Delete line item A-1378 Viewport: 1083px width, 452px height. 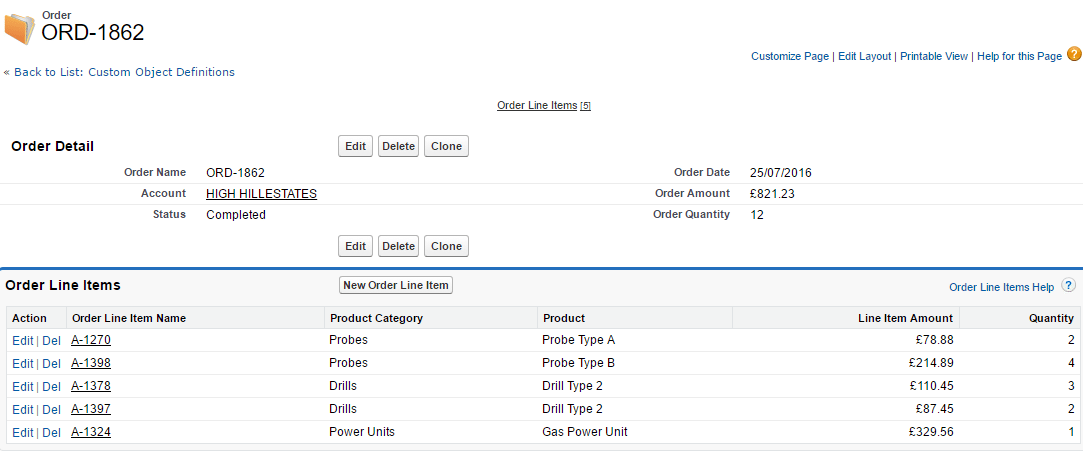52,386
